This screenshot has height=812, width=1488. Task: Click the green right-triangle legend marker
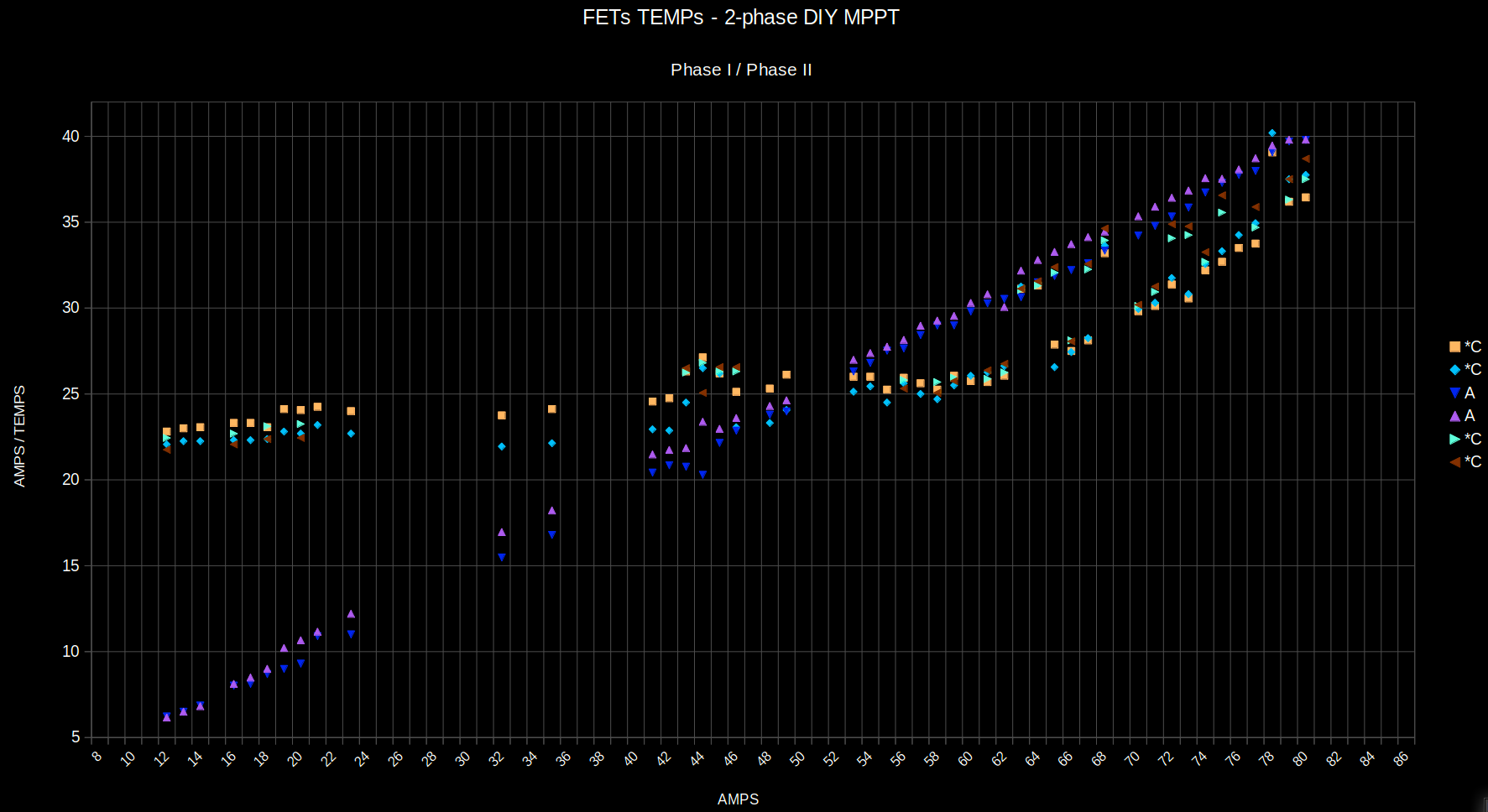point(1454,439)
